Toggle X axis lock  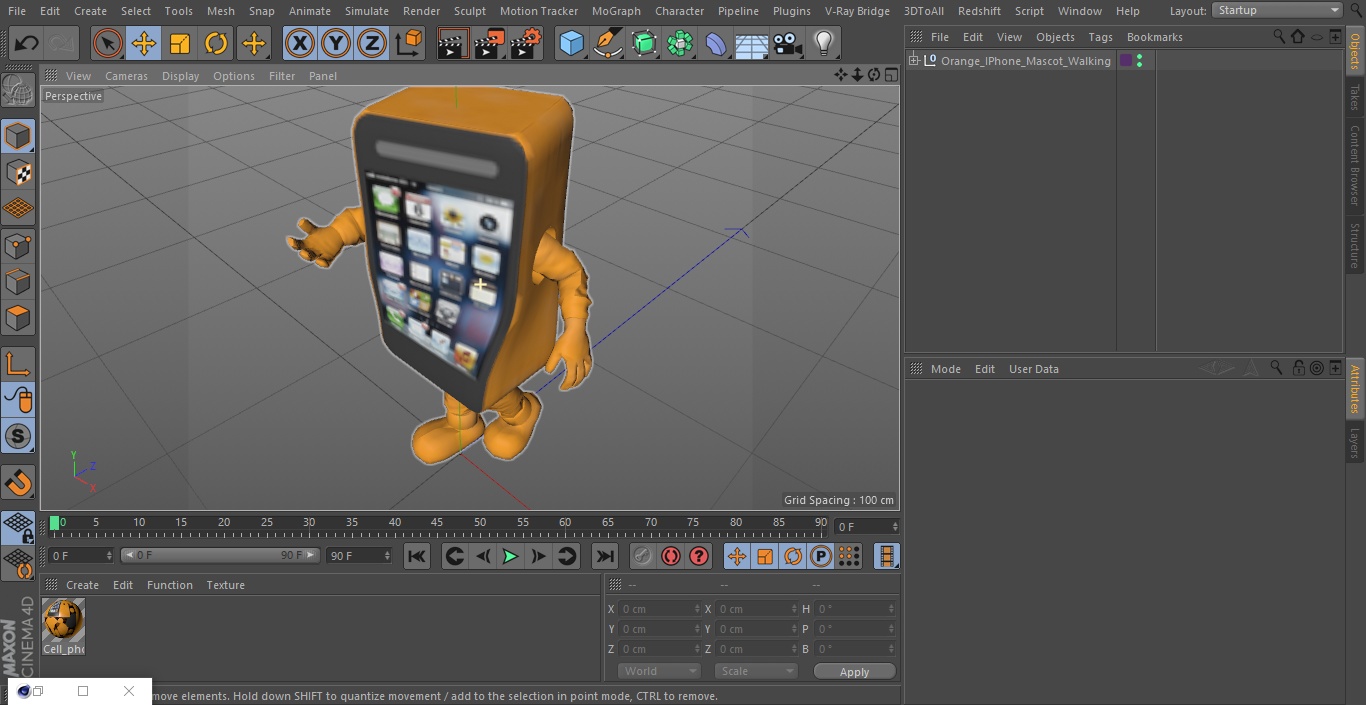point(299,43)
